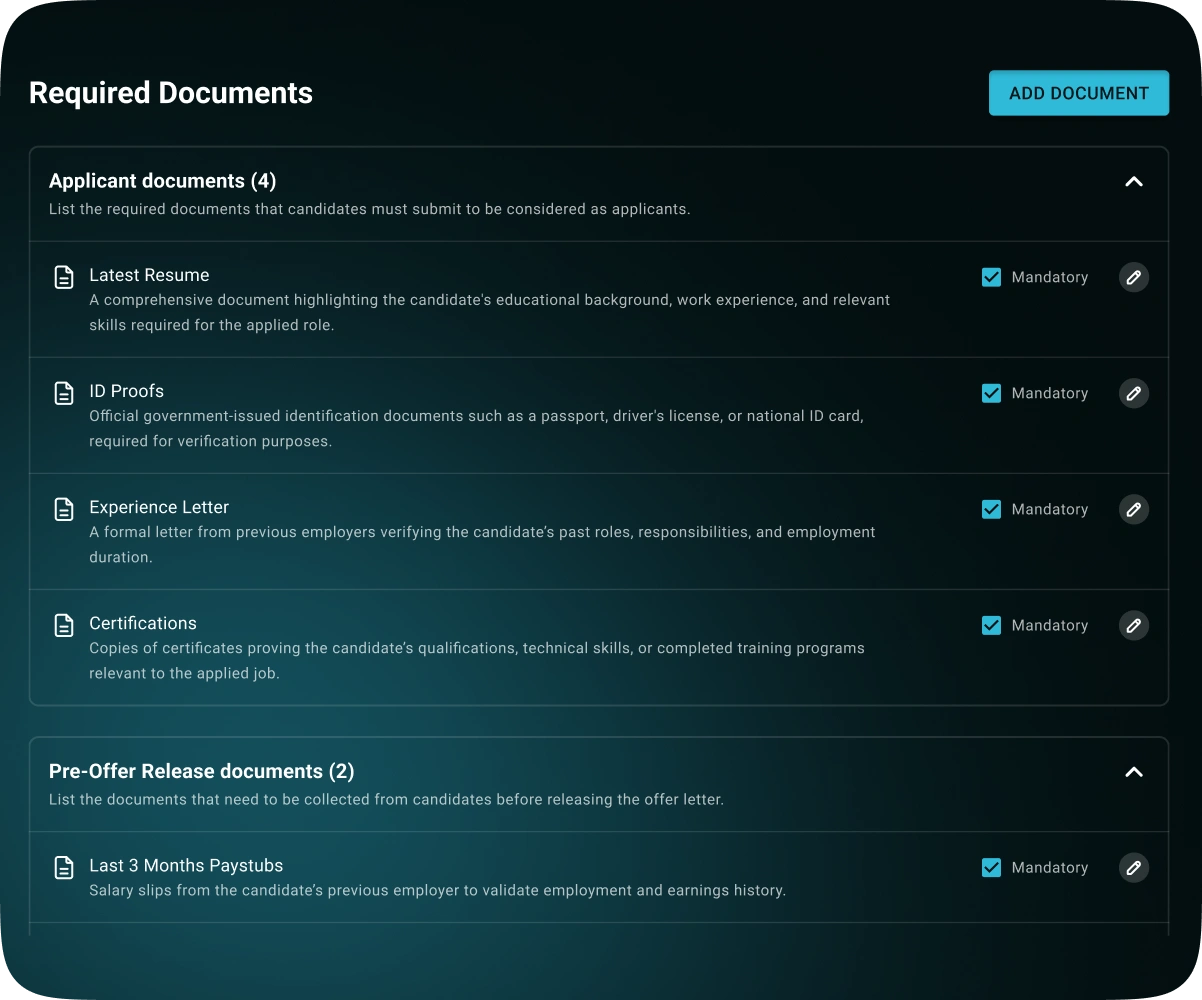Disable Mandatory for Experience Letter
1202x1000 pixels.
tap(991, 509)
